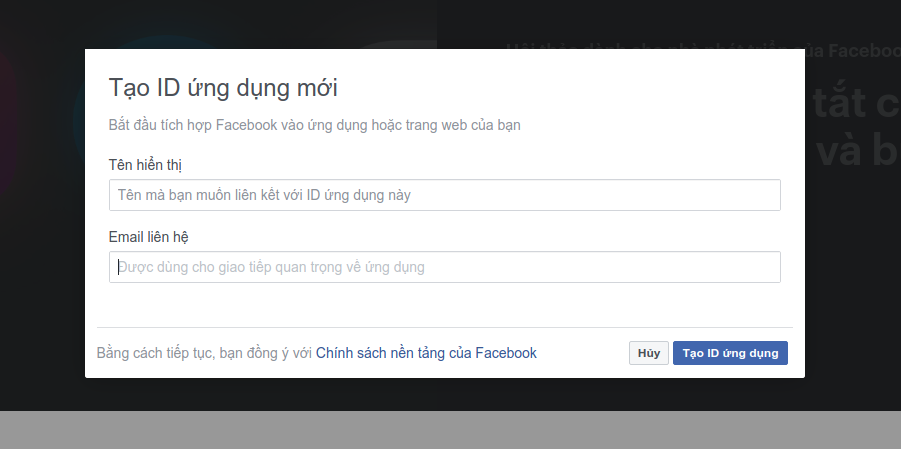Click the Bằng cách tiếp tục agreement text
The width and height of the screenshot is (901, 449).
[204, 353]
